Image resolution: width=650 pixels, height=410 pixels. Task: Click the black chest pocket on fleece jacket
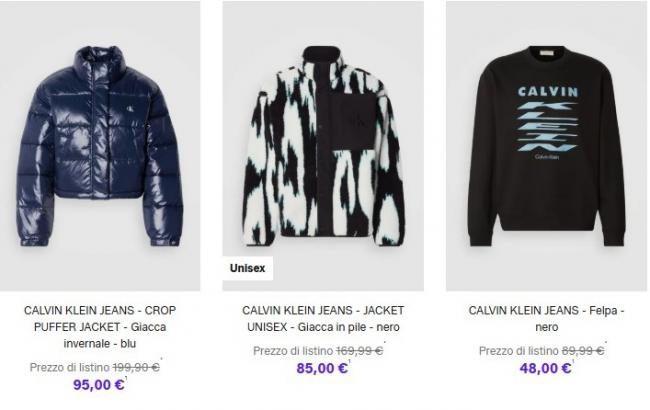pos(353,121)
